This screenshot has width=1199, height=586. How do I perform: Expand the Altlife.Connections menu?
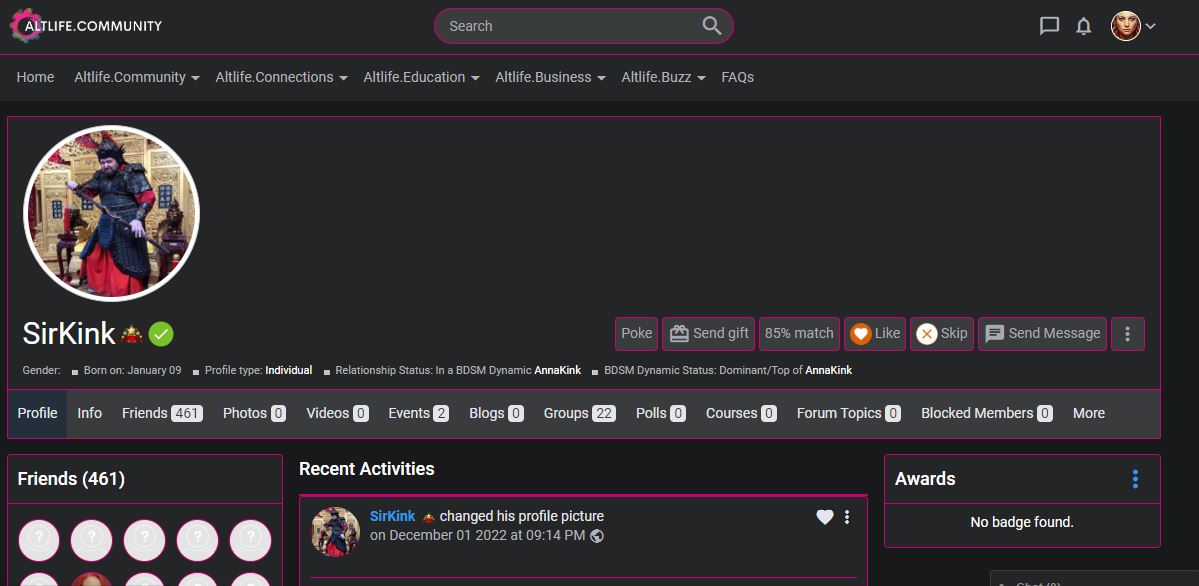coord(281,77)
